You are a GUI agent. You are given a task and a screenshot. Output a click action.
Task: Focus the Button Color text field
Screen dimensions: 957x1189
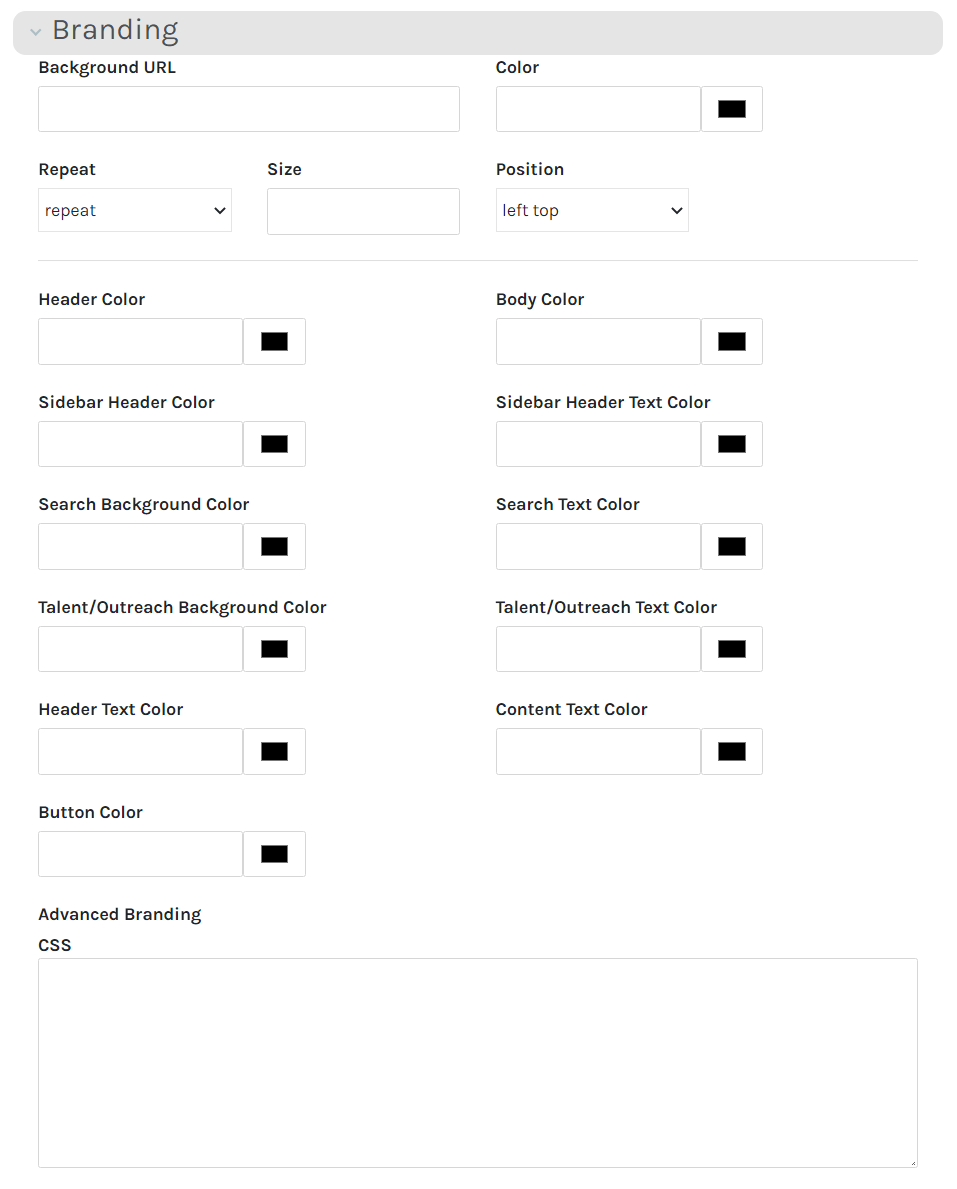[x=141, y=854]
